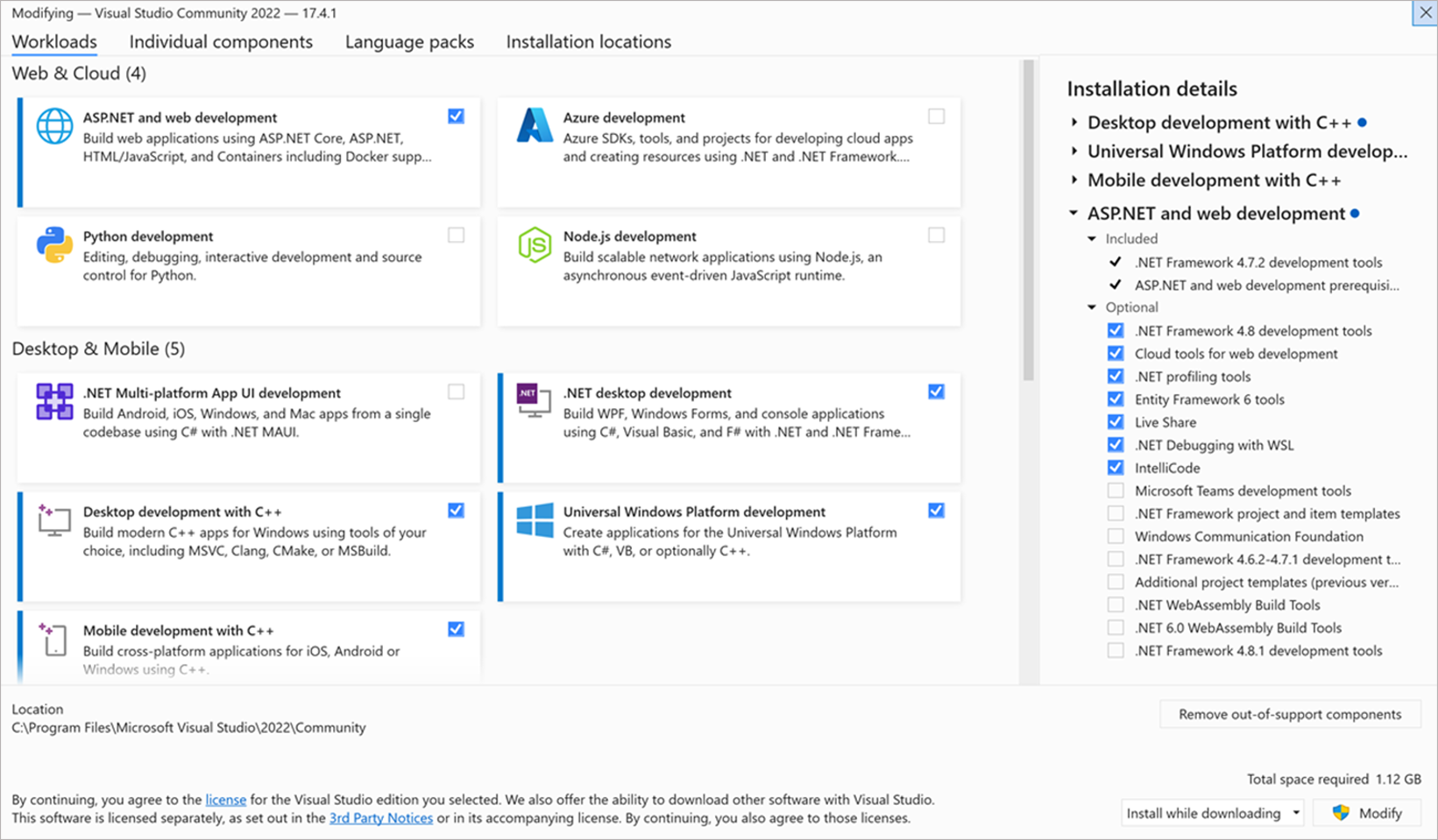The height and width of the screenshot is (840, 1438).
Task: Open the 3rd Party Notices link
Action: [381, 818]
